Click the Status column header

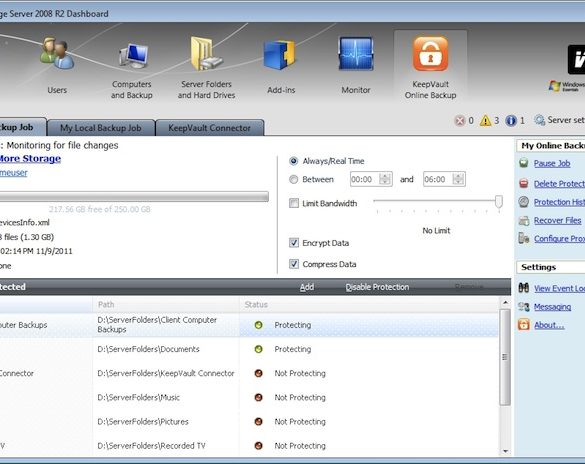pyautogui.click(x=369, y=304)
